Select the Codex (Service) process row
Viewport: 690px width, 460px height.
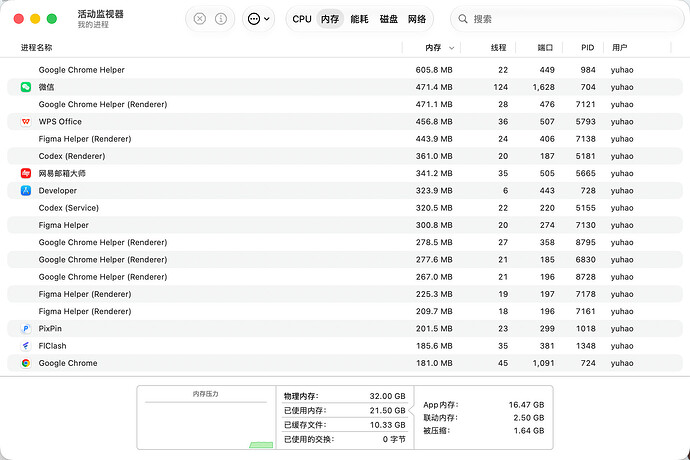345,208
